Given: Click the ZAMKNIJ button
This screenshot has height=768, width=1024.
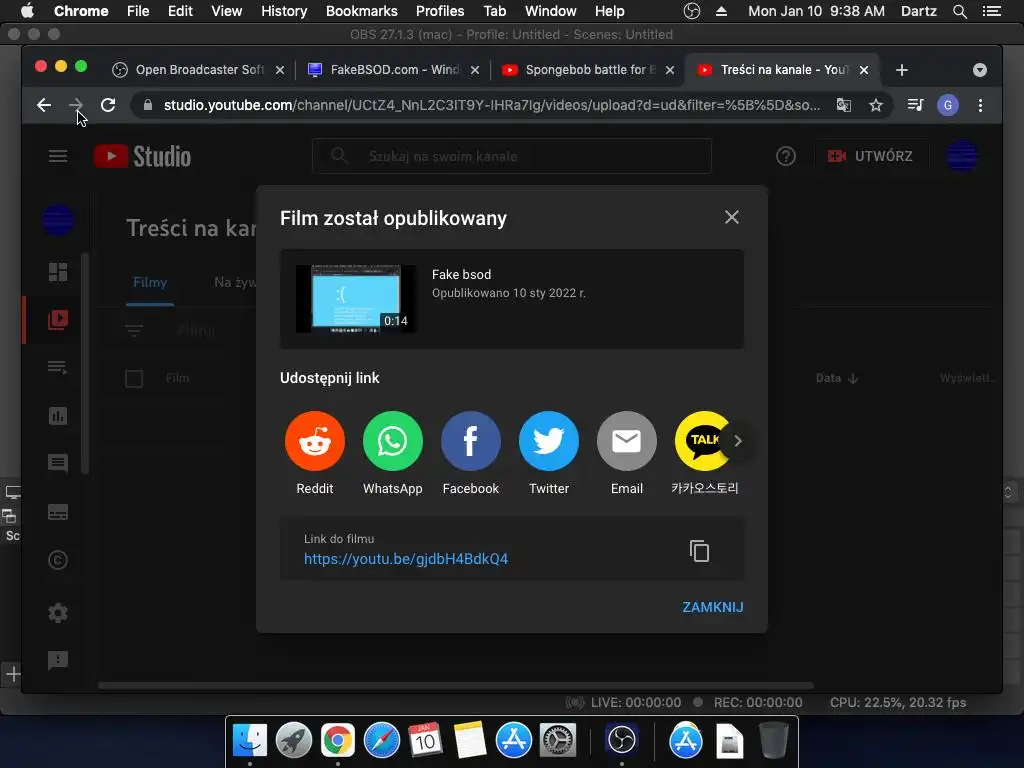Looking at the screenshot, I should pos(712,607).
